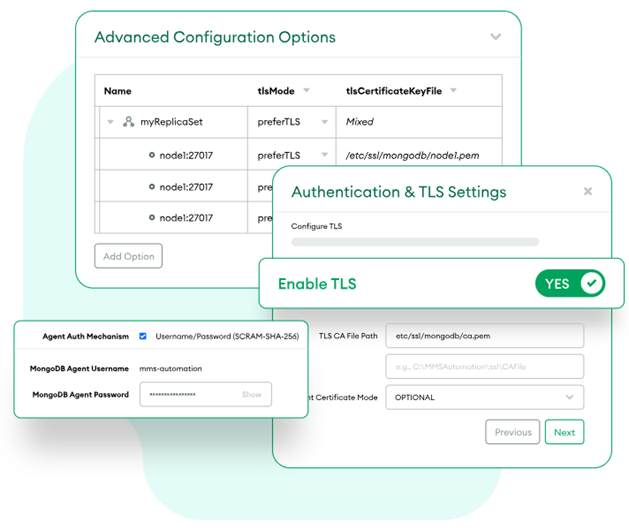Click the checkmark icon on YES toggle
629x530 pixels.
point(592,284)
